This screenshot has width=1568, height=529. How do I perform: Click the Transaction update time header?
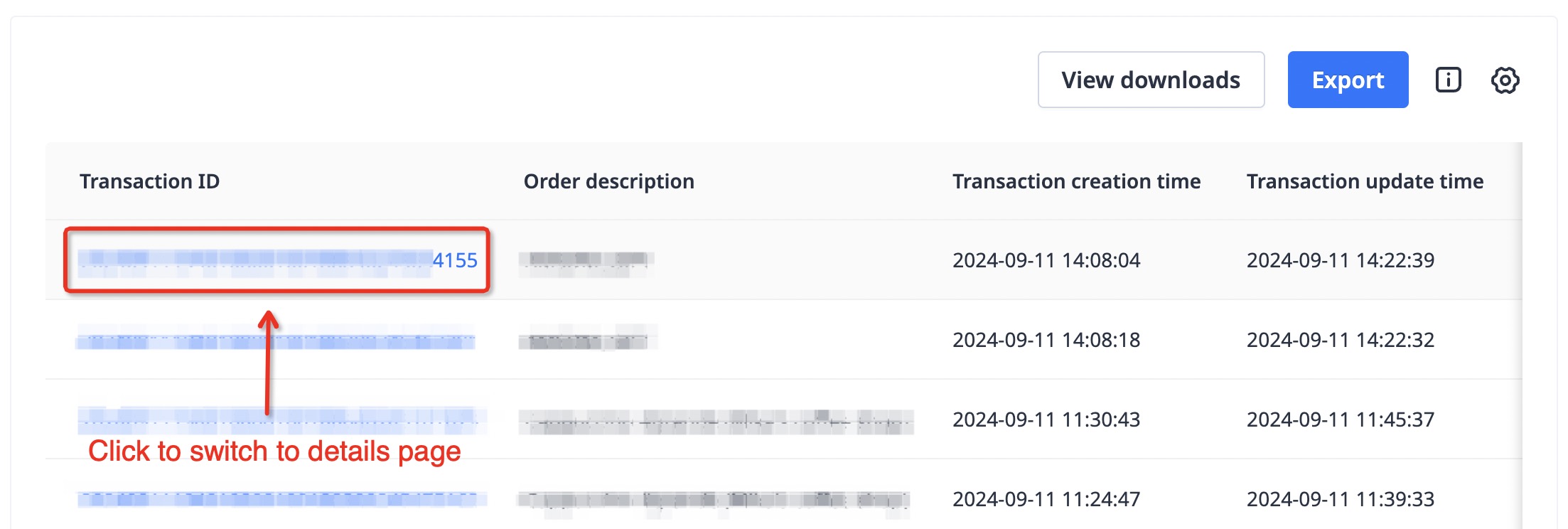point(1365,181)
